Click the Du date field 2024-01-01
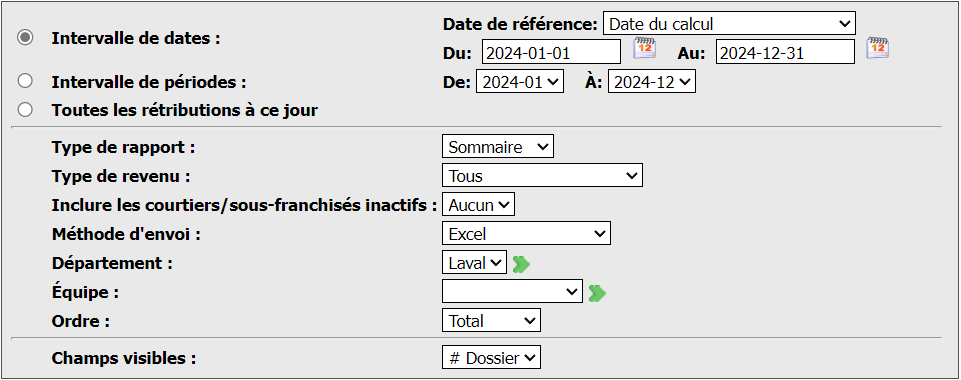The width and height of the screenshot is (961, 380). (x=552, y=52)
